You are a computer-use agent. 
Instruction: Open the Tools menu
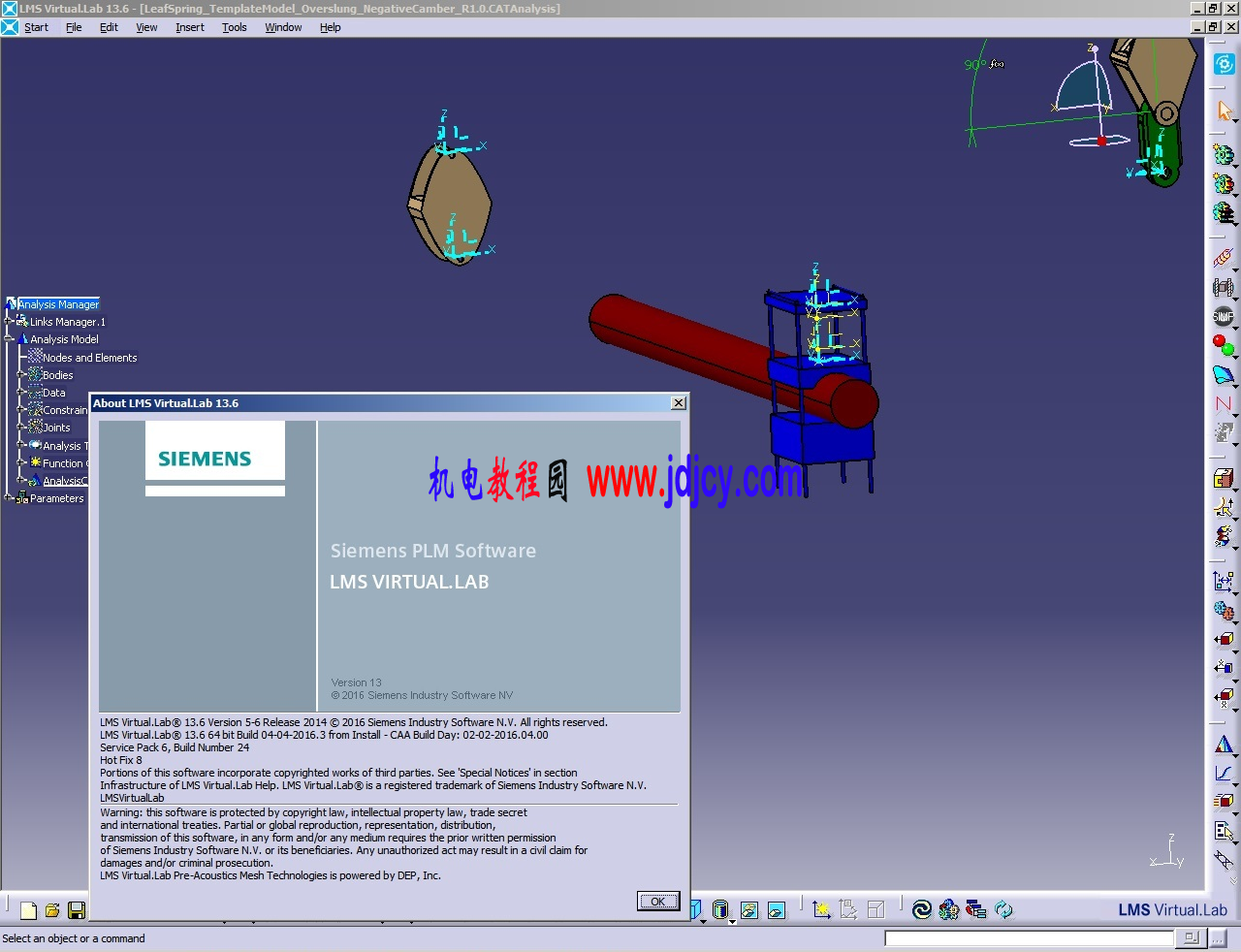pos(234,27)
